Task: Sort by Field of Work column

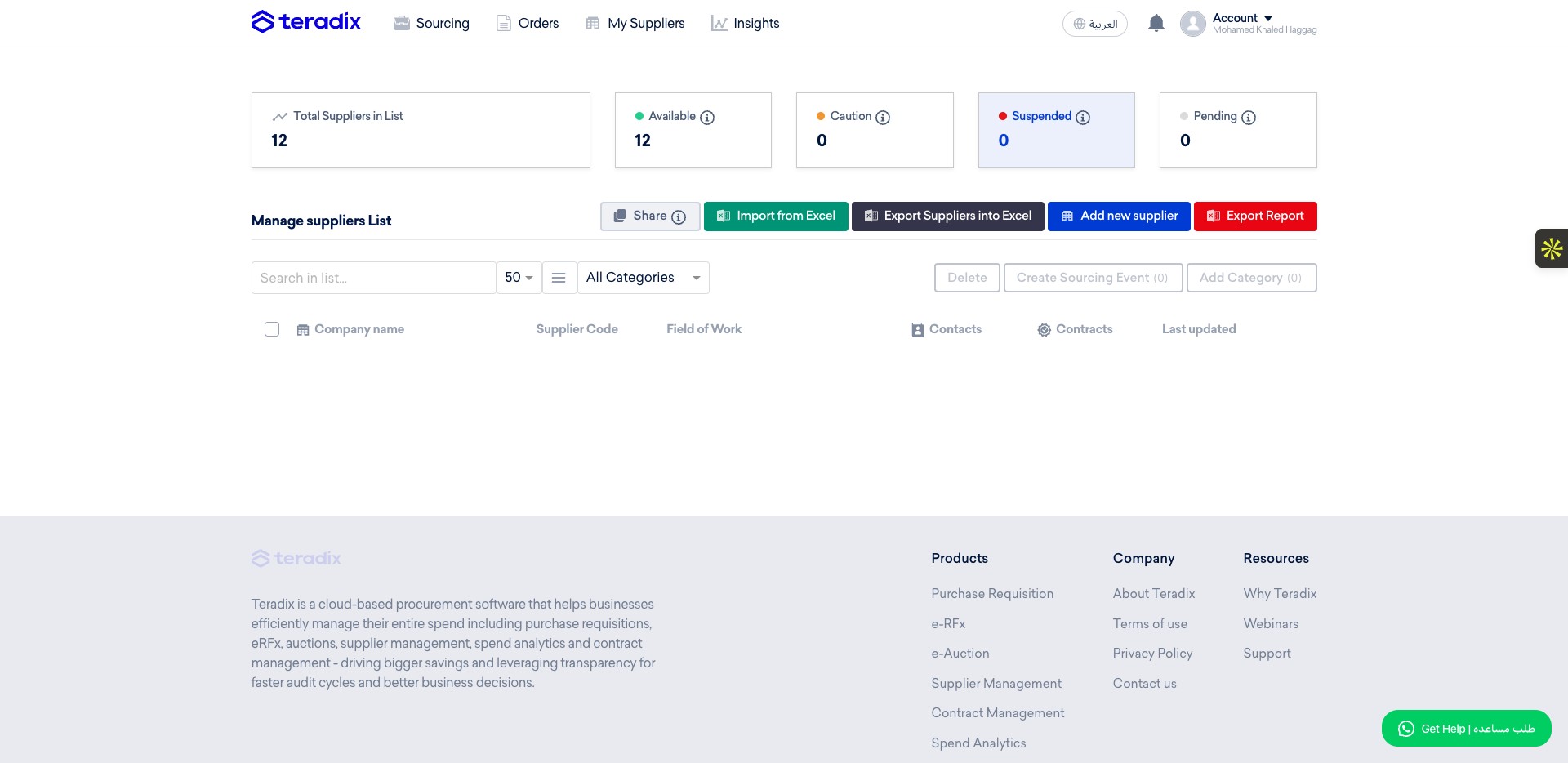Action: [704, 329]
